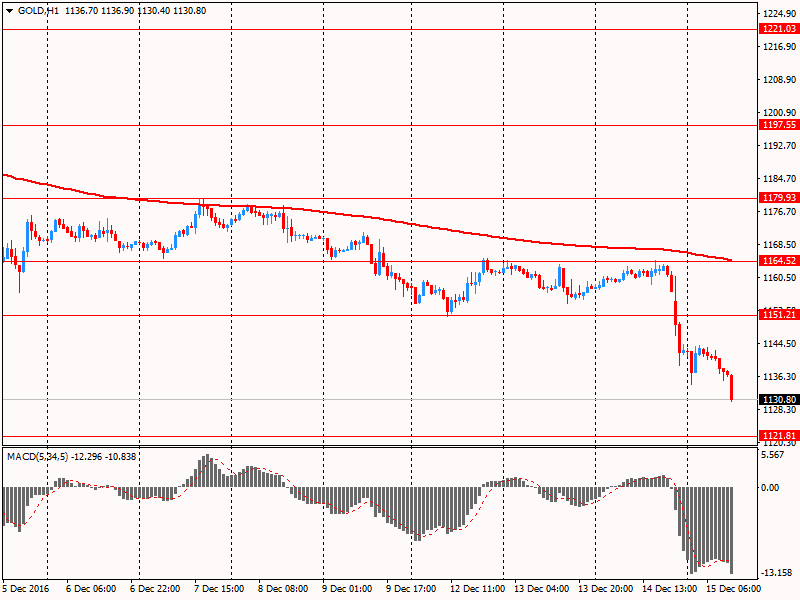The width and height of the screenshot is (800, 600).
Task: Select the MACD scale value 5.567
Action: point(772,455)
